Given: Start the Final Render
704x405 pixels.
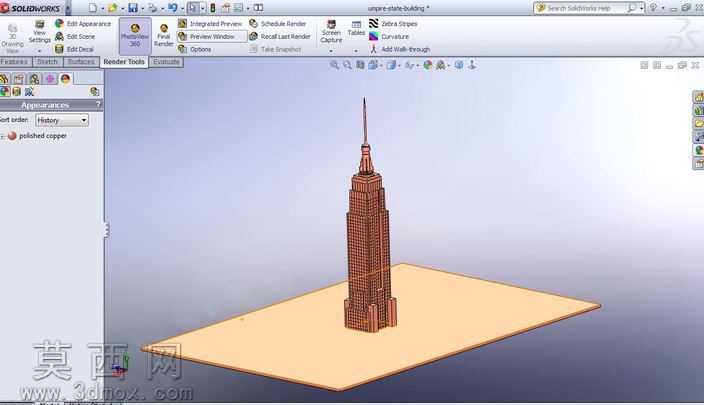Looking at the screenshot, I should pyautogui.click(x=163, y=35).
